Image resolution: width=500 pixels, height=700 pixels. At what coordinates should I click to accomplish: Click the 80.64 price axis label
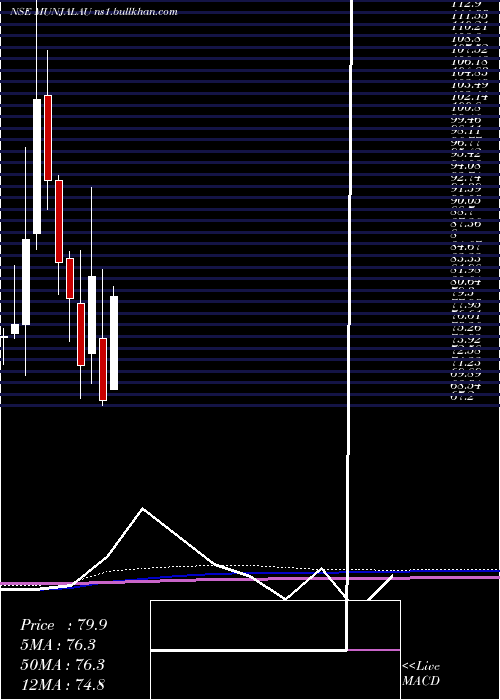click(x=466, y=282)
